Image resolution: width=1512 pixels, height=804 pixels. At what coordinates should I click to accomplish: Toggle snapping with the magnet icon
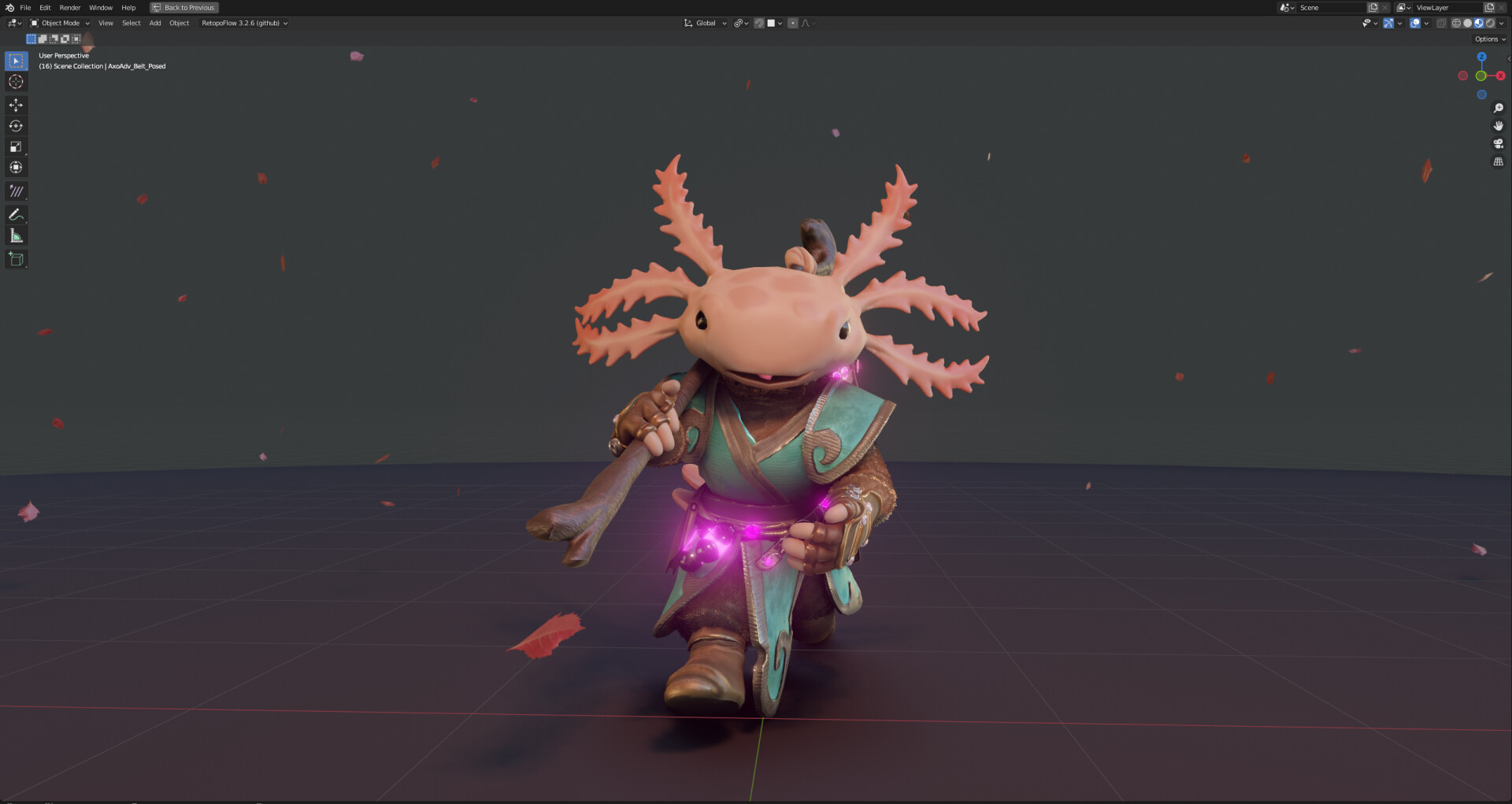758,23
